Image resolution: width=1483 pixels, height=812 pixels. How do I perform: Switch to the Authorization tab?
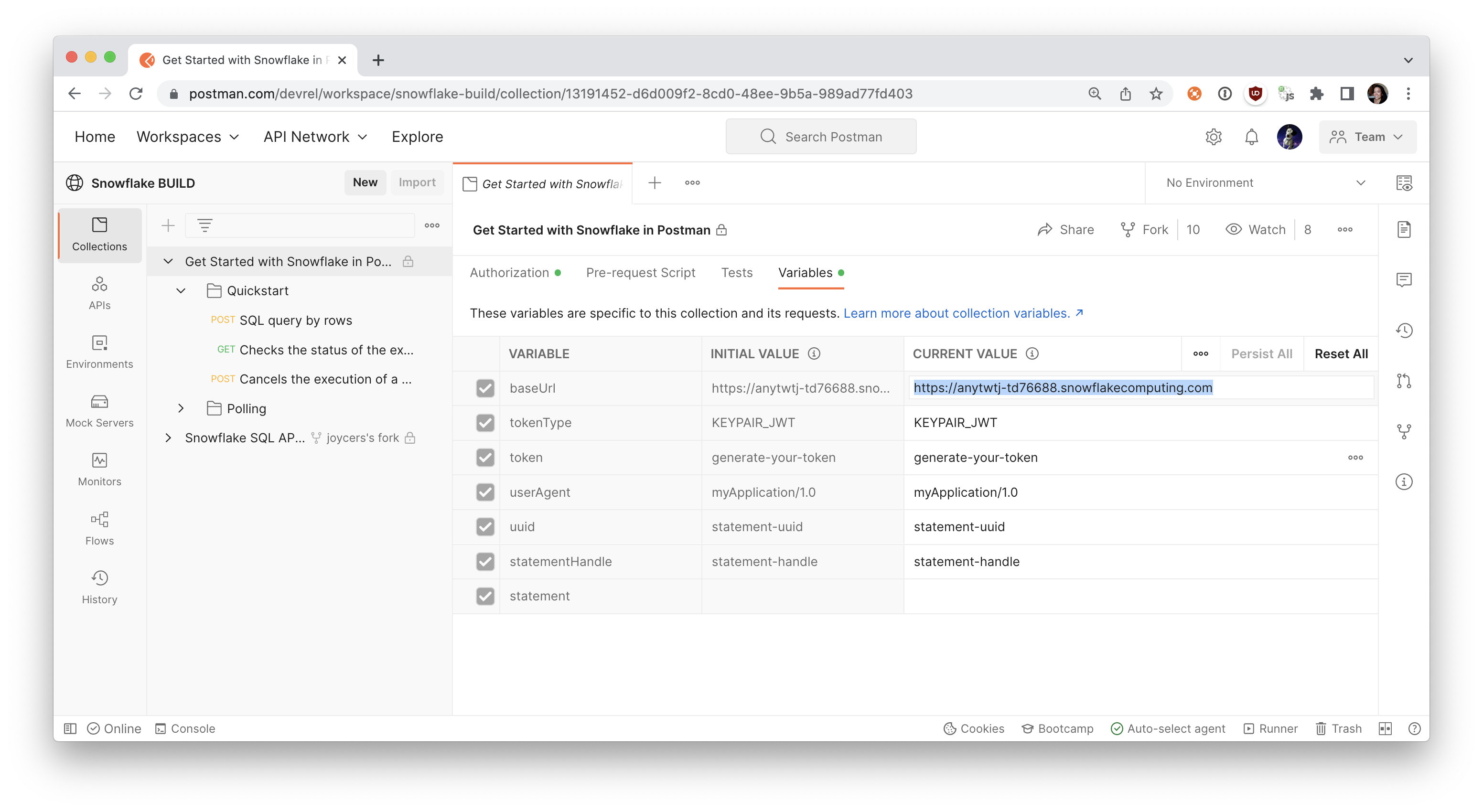tap(509, 272)
